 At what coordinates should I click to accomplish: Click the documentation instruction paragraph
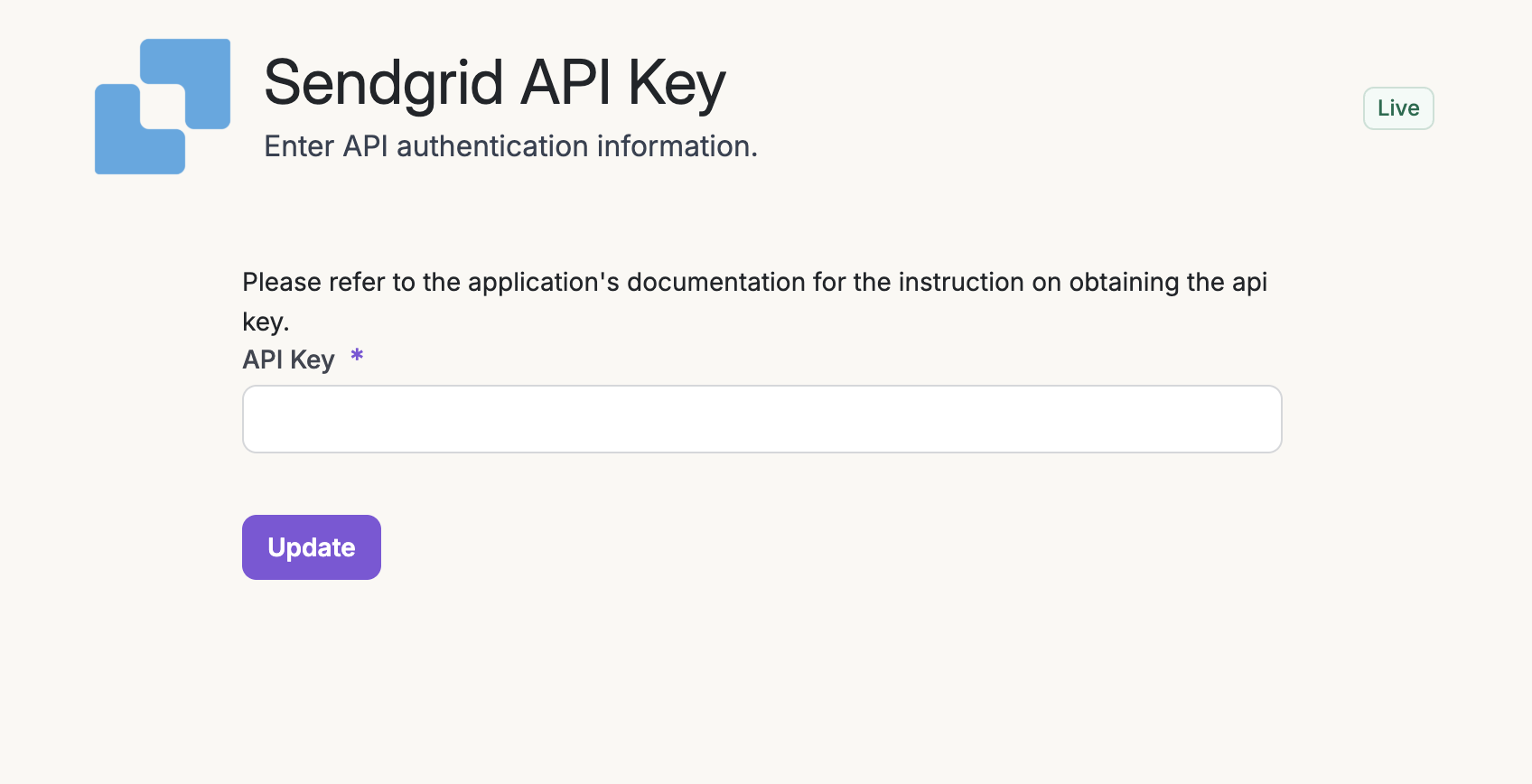tap(754, 302)
